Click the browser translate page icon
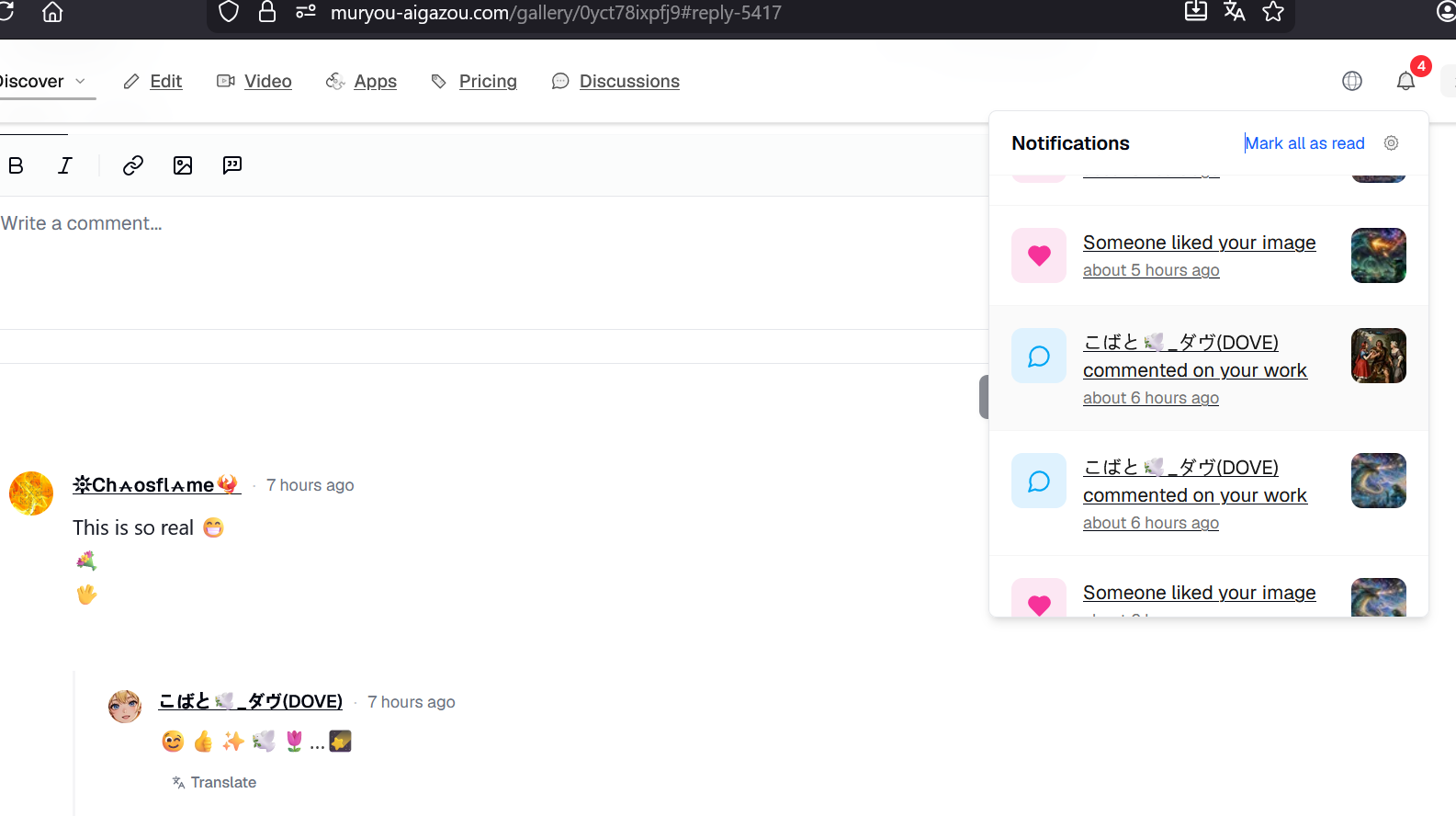Image resolution: width=1456 pixels, height=816 pixels. tap(1235, 12)
